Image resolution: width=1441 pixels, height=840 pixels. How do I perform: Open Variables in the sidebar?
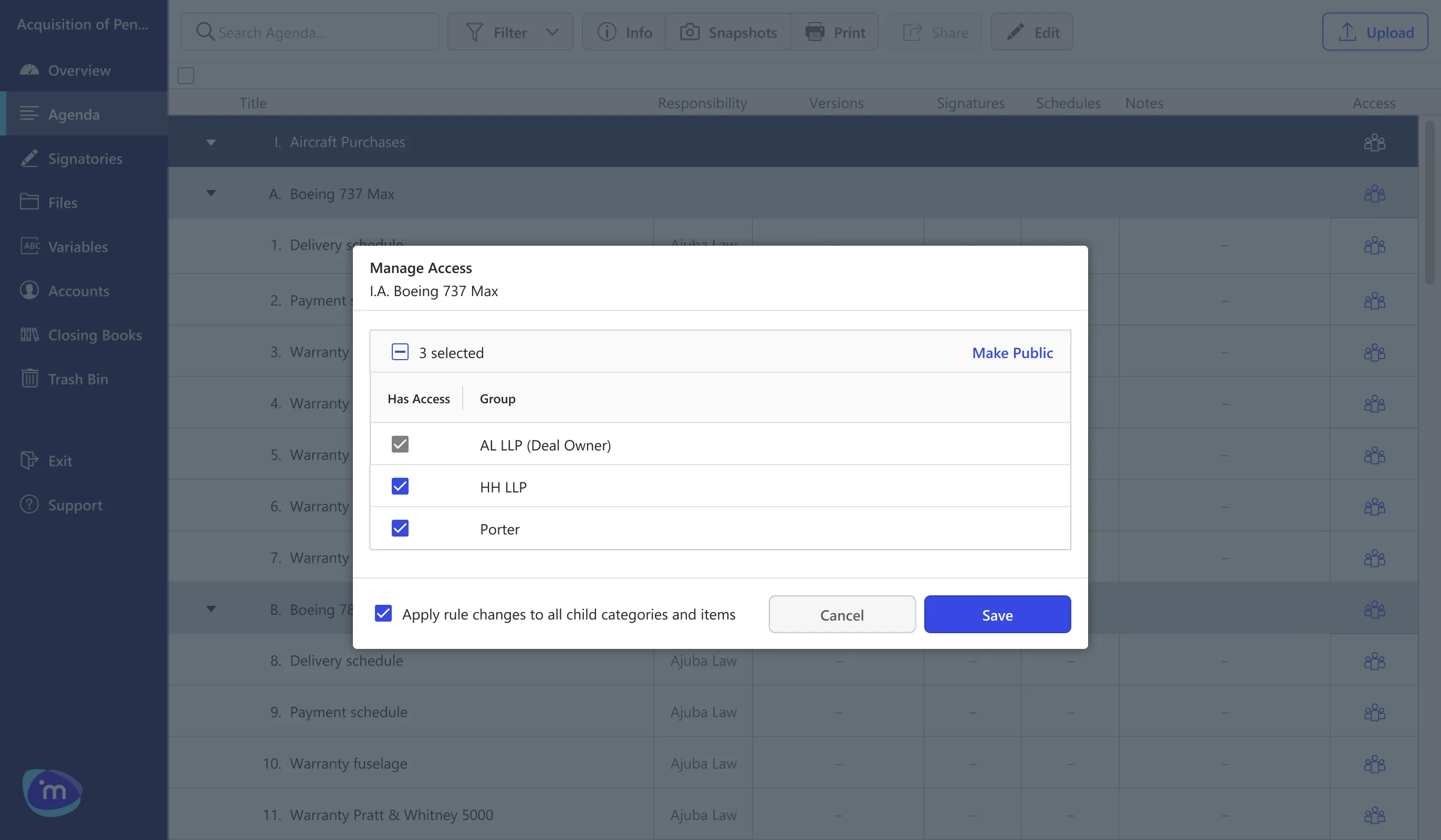(x=83, y=246)
